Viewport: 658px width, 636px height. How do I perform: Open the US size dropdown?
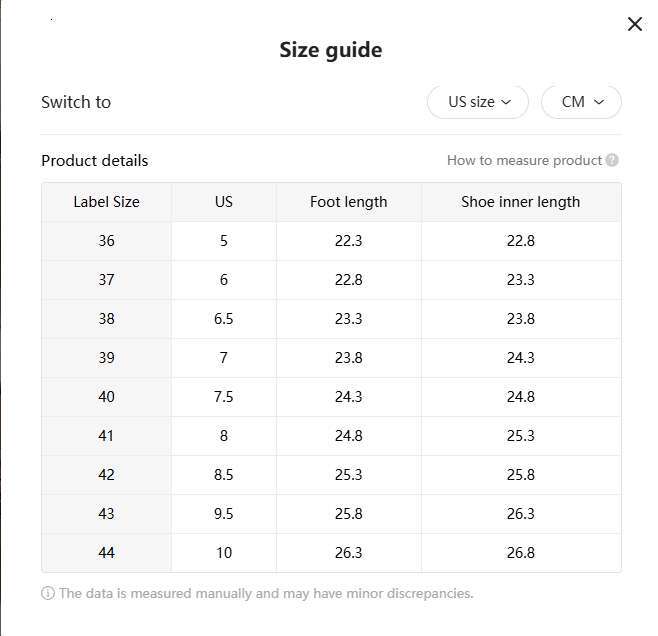478,102
